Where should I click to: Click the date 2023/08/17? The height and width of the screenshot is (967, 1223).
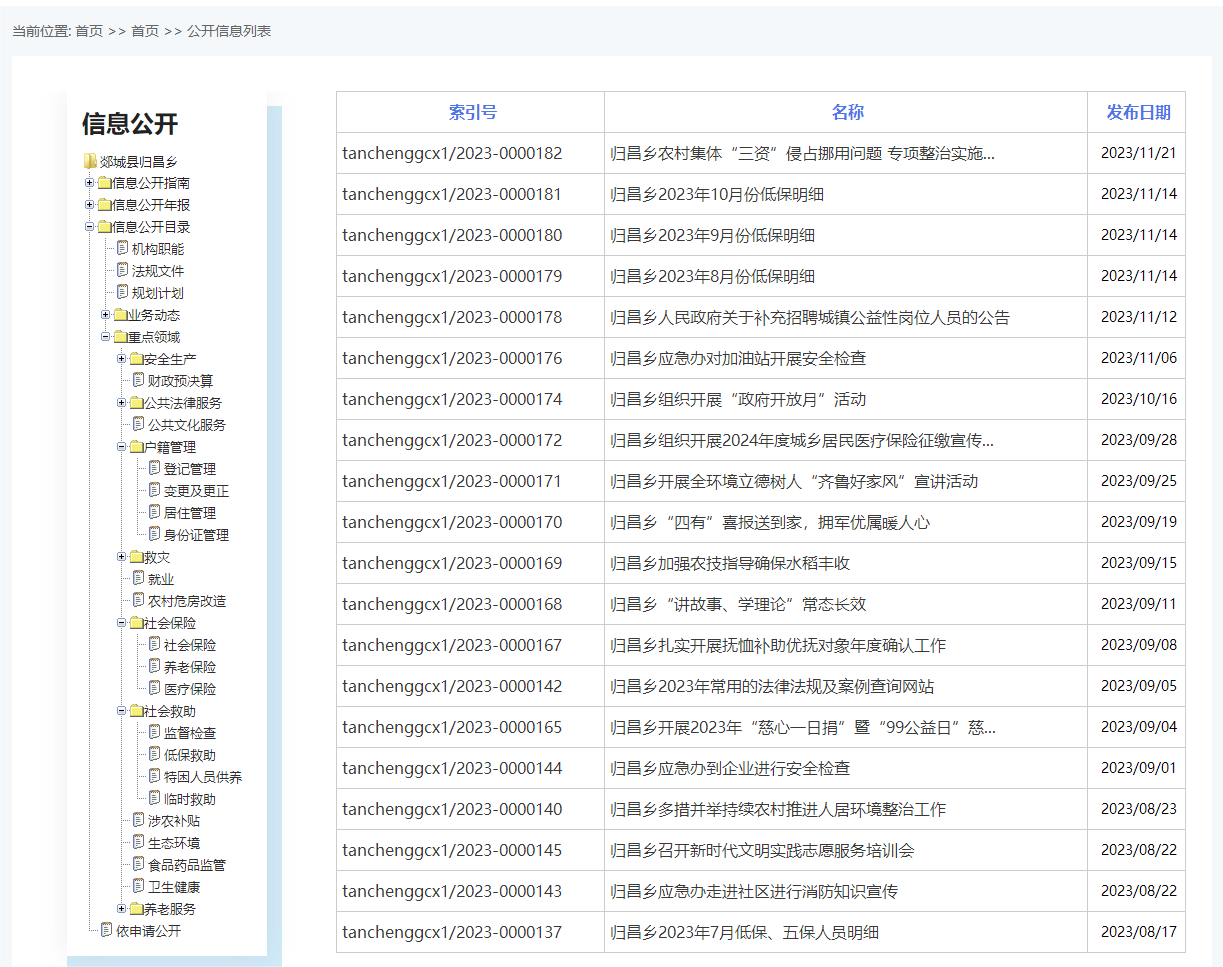(x=1139, y=932)
